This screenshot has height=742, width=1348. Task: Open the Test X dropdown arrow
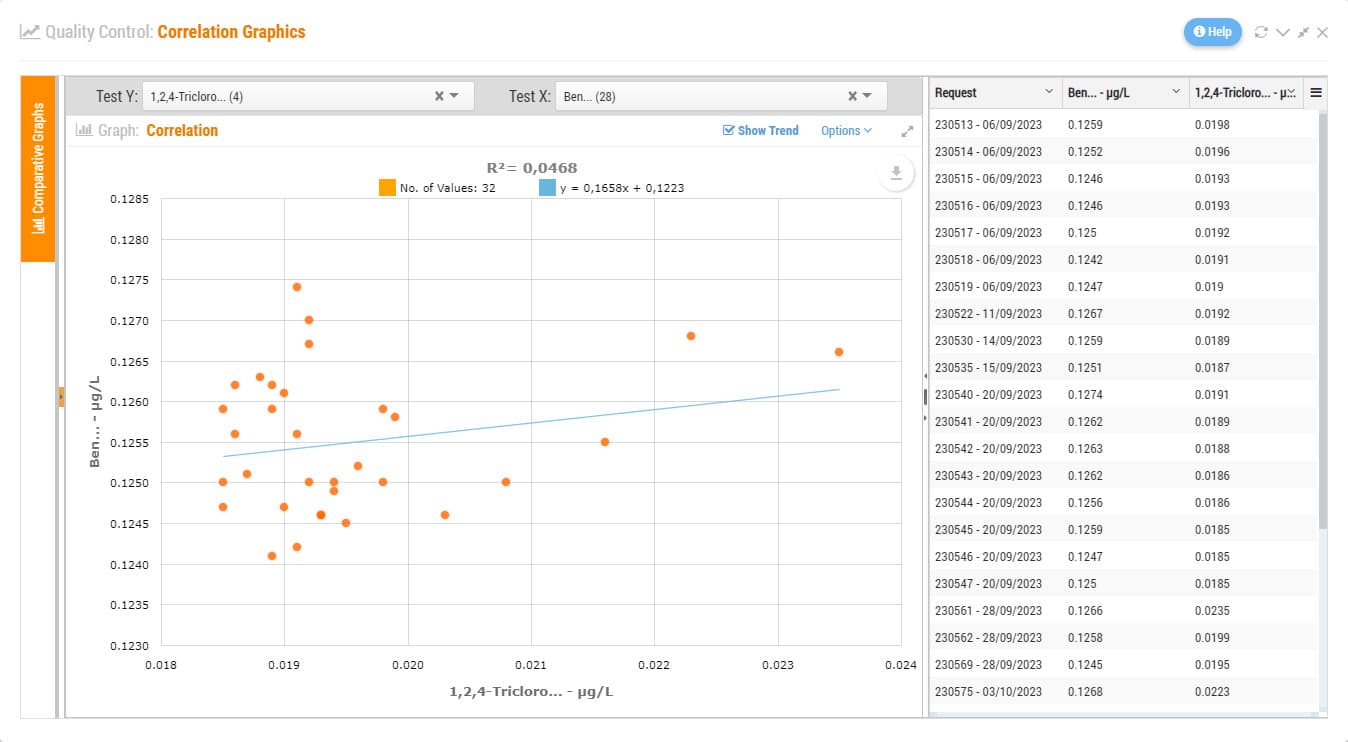point(868,96)
